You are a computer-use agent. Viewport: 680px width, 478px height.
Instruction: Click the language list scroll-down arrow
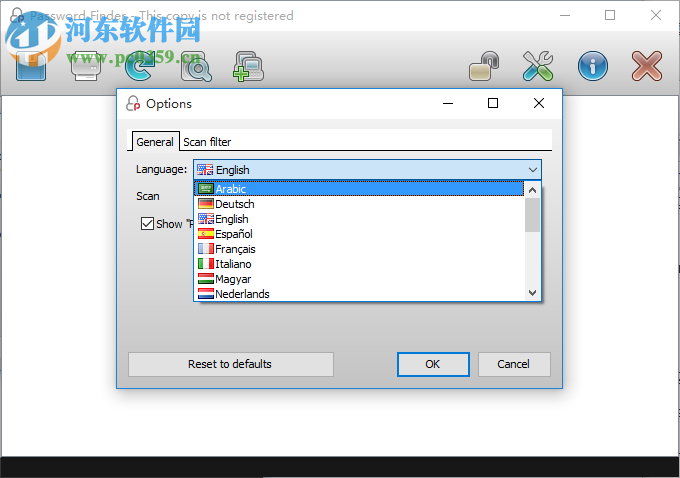pos(533,293)
